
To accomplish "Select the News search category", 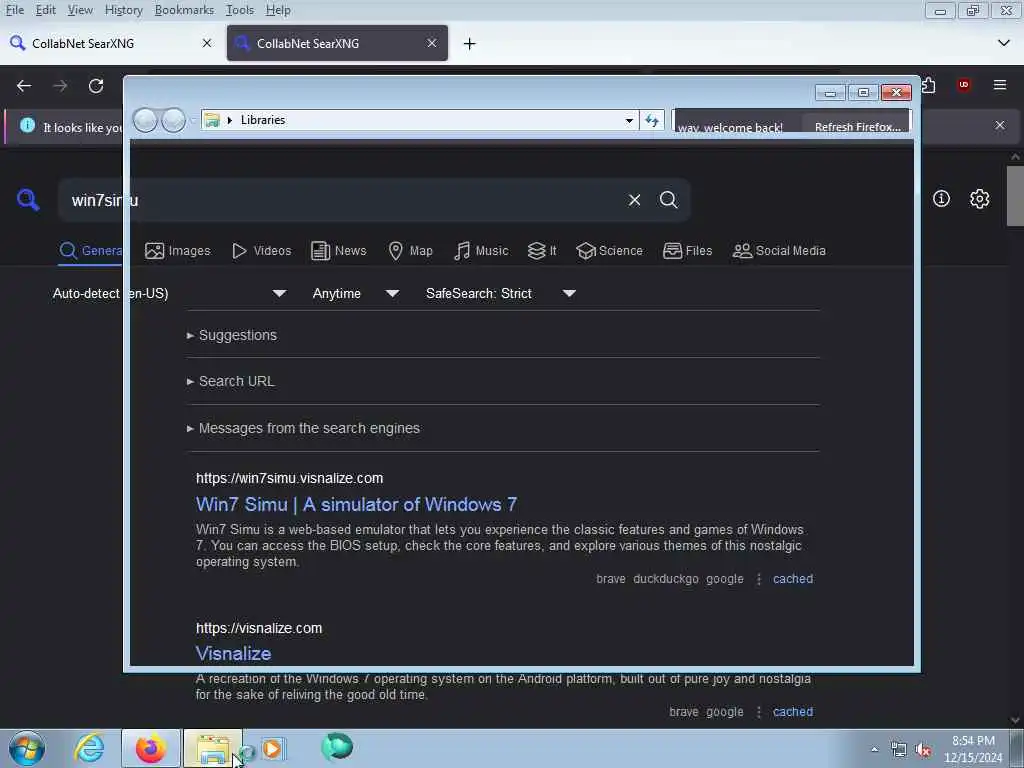I will coord(338,251).
